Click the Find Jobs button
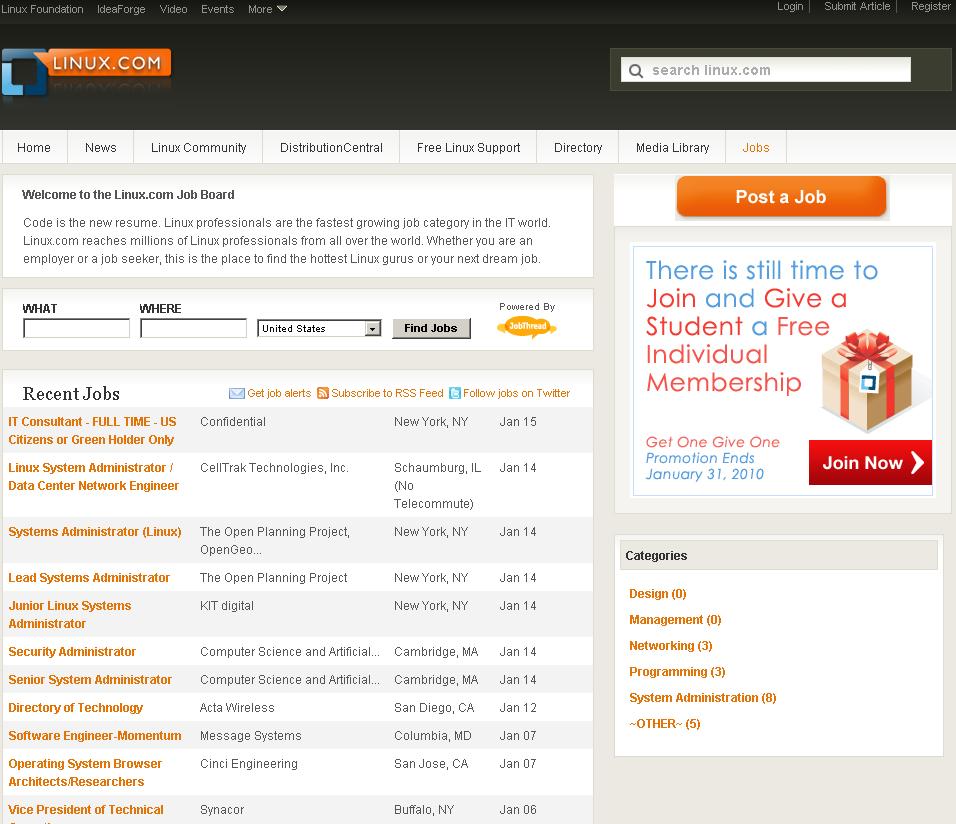 click(x=431, y=328)
